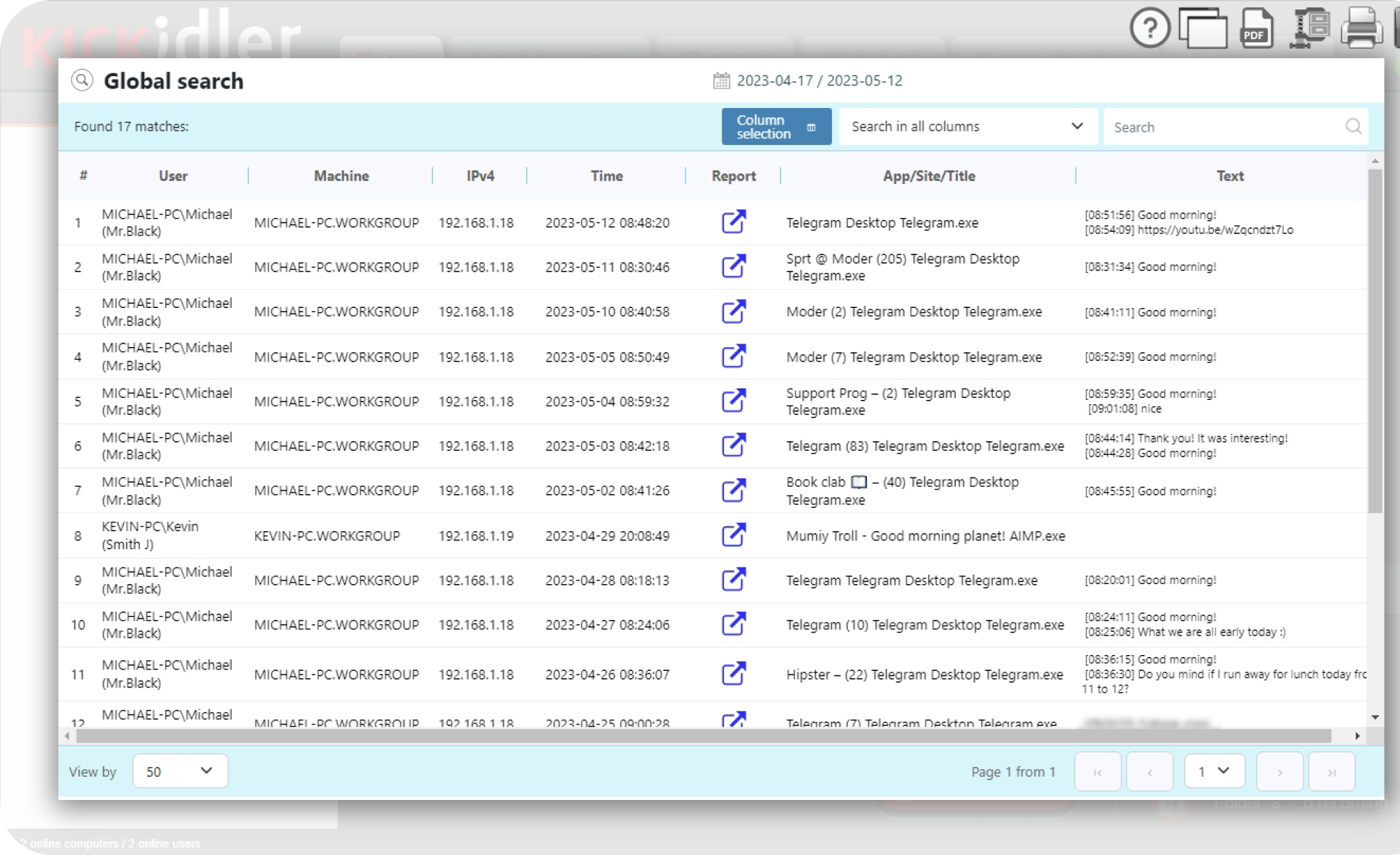Sort by User column header

pos(173,176)
